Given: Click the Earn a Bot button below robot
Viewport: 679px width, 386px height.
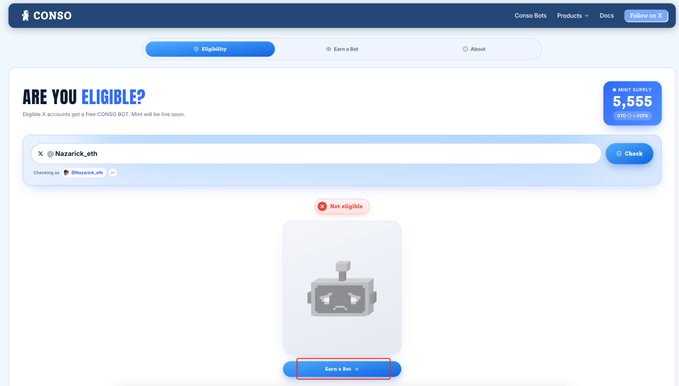Looking at the screenshot, I should 342,369.
